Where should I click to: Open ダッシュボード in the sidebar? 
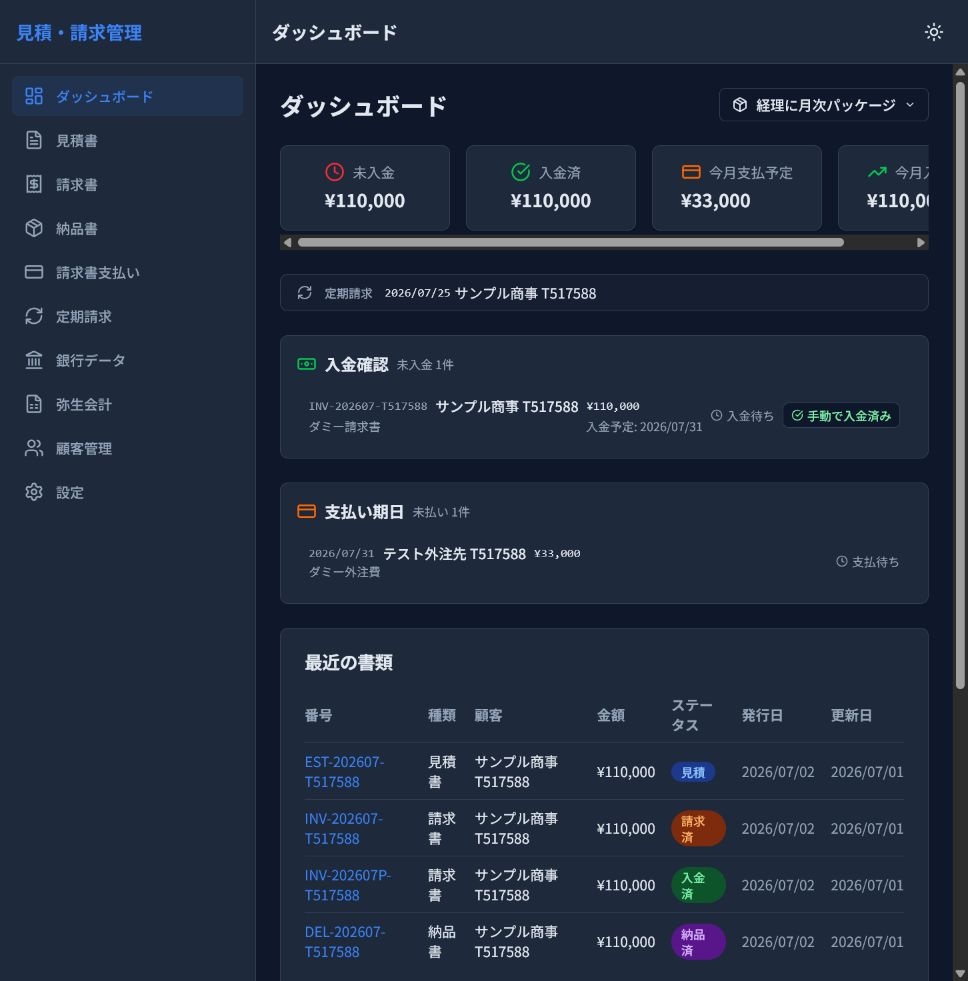click(x=128, y=96)
